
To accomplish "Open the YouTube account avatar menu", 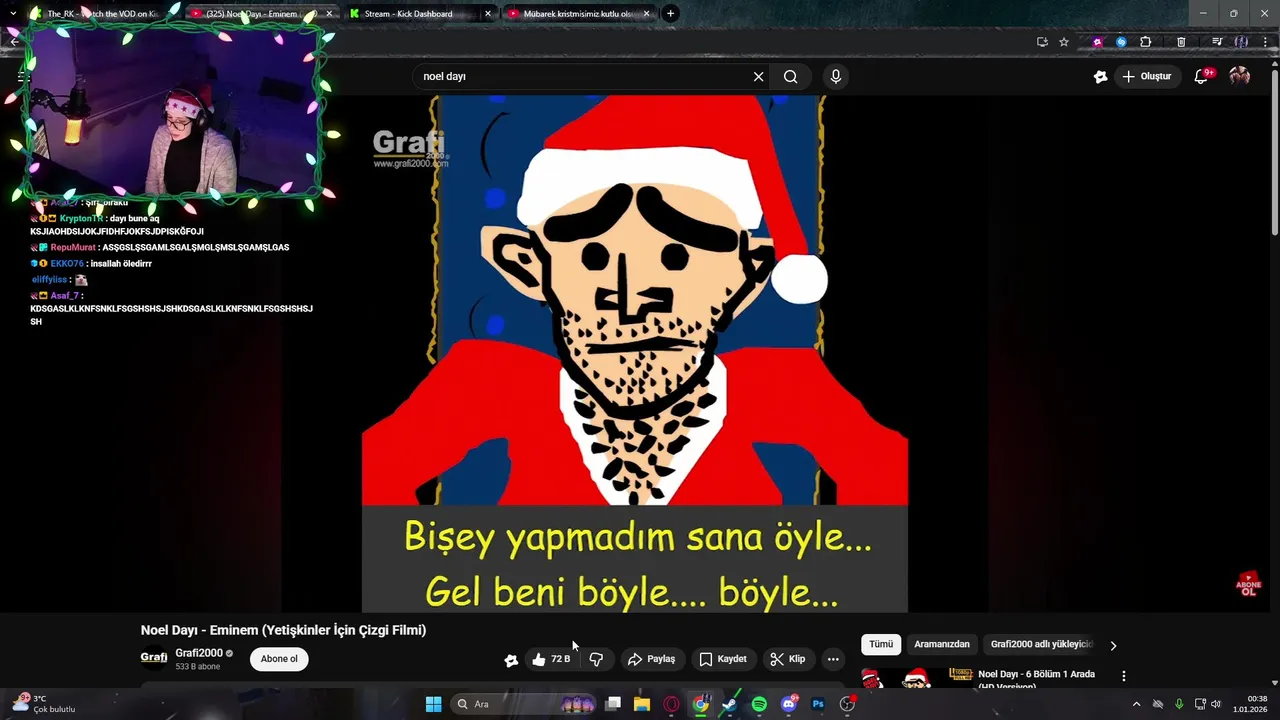I will click(x=1240, y=76).
